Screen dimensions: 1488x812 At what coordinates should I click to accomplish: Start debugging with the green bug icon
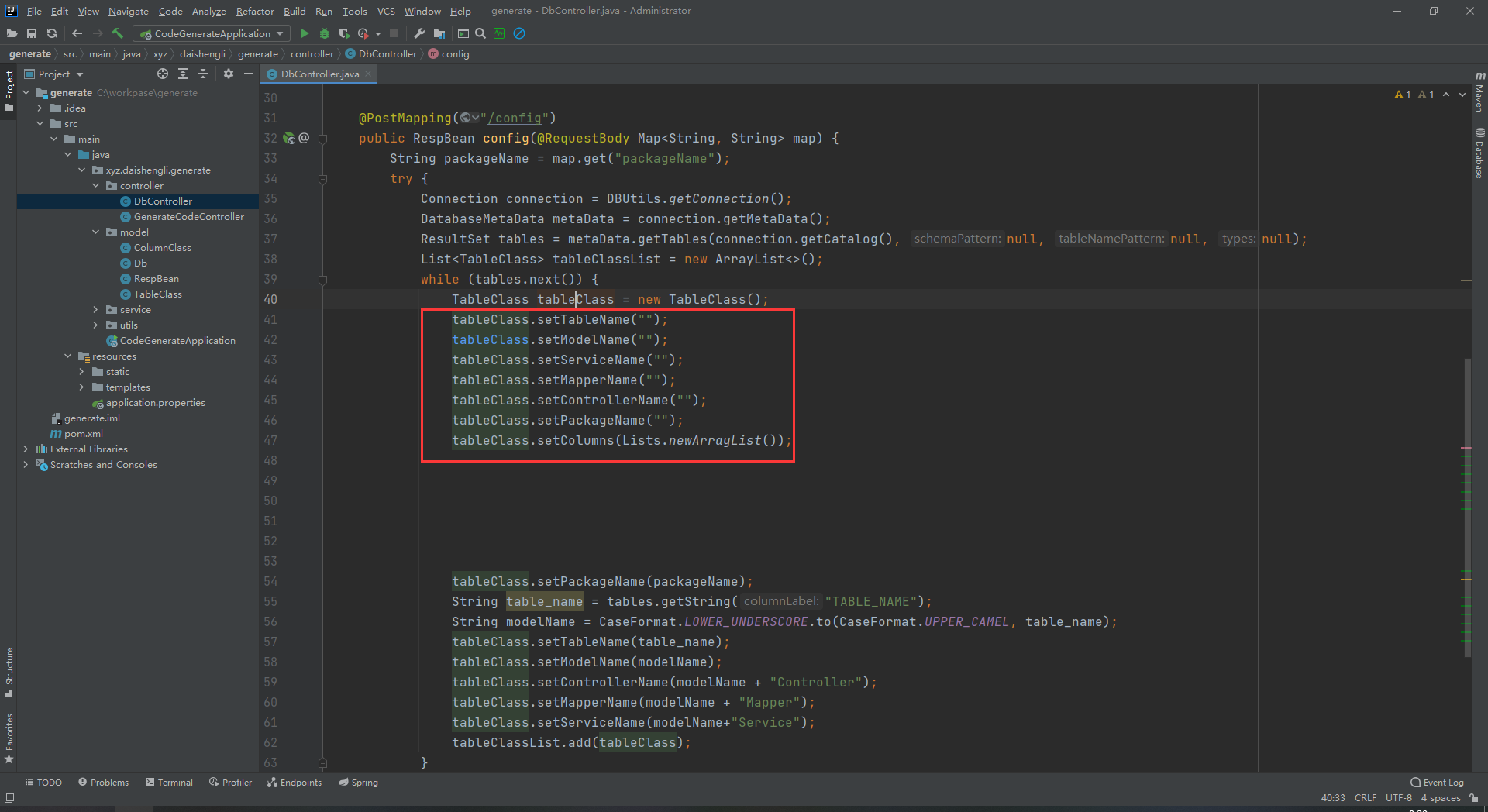tap(325, 33)
